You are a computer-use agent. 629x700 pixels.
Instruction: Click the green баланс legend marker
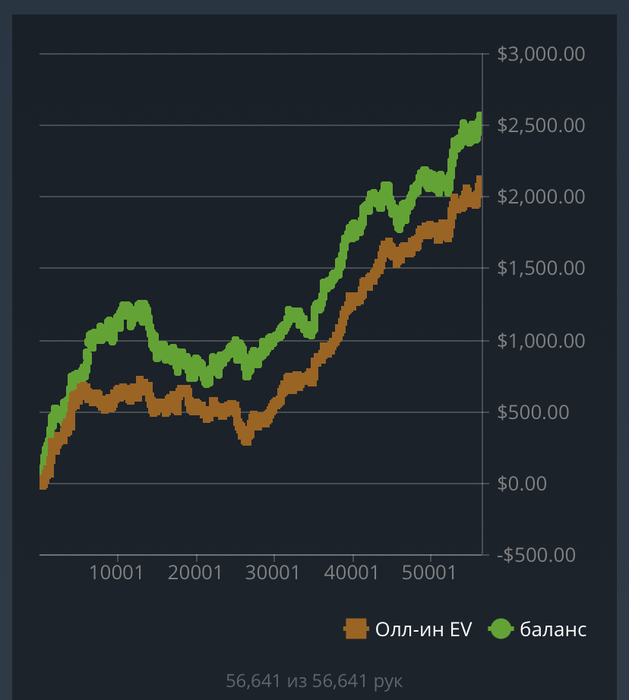tap(501, 629)
